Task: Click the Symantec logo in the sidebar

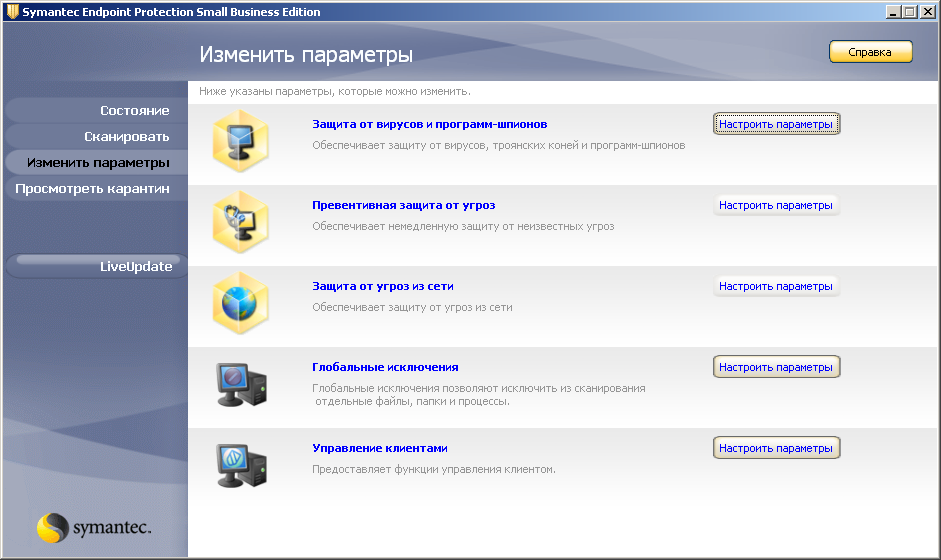Action: pos(94,528)
